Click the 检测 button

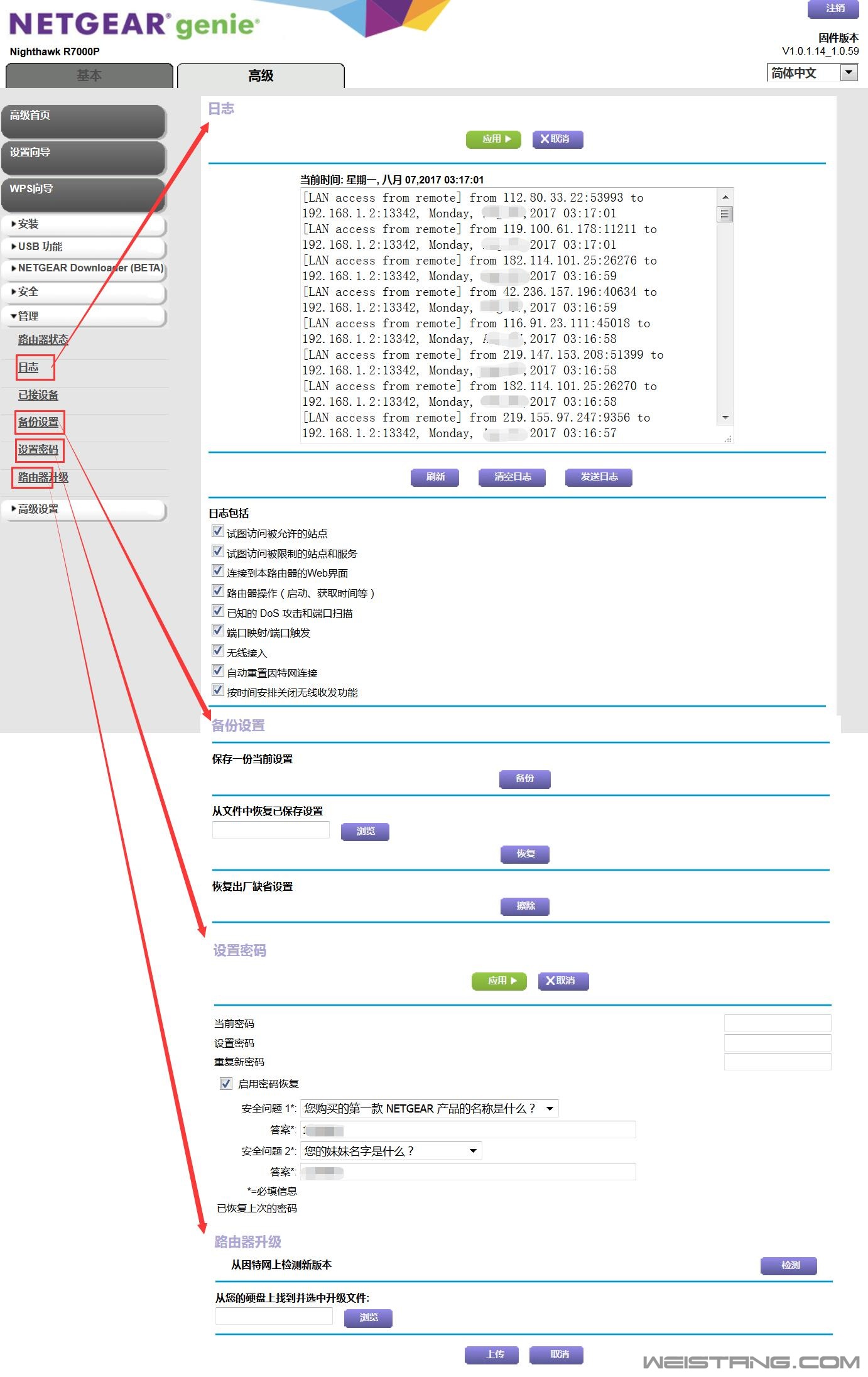click(x=789, y=1266)
